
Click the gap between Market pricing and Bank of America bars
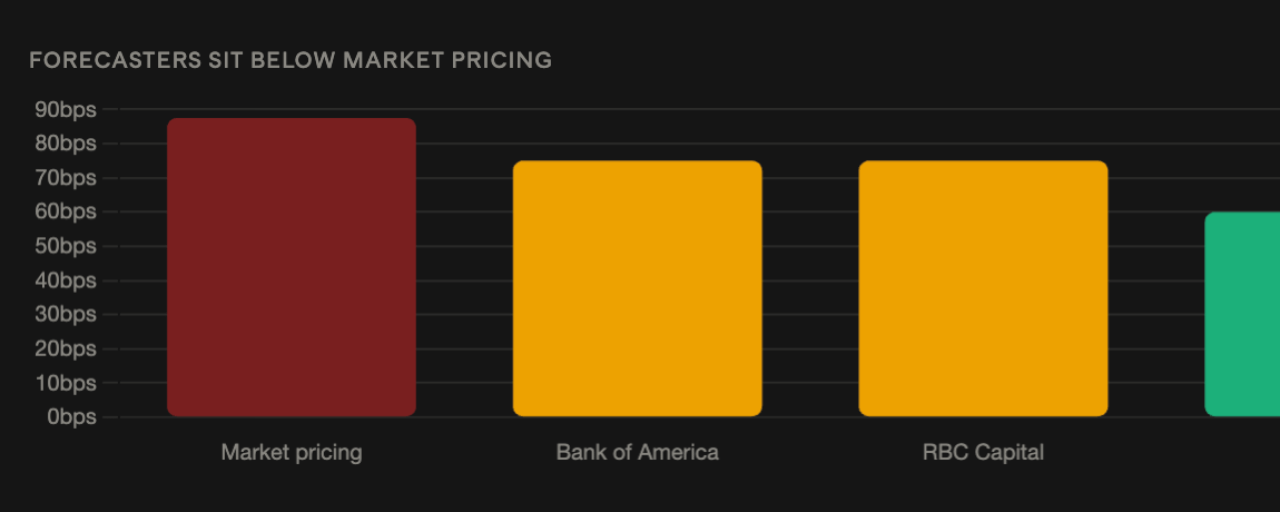464,267
